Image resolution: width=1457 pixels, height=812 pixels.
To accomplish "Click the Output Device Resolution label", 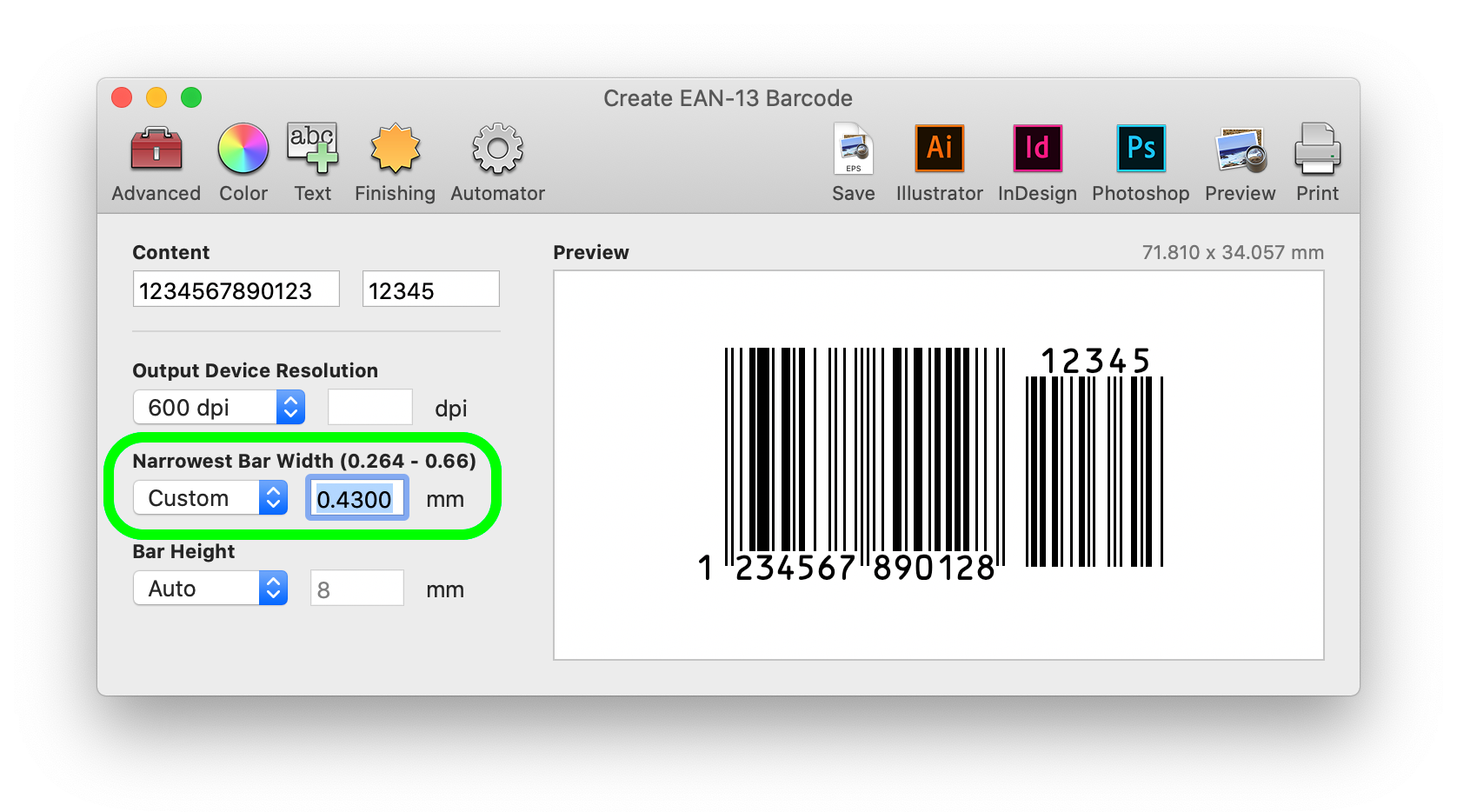I will coord(255,370).
